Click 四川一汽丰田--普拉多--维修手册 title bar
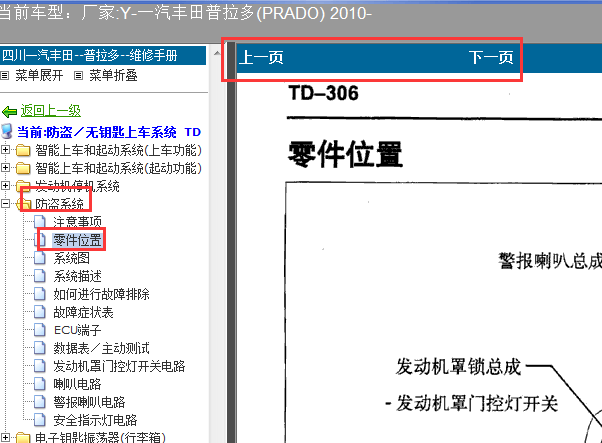602x443 pixels. [103, 55]
